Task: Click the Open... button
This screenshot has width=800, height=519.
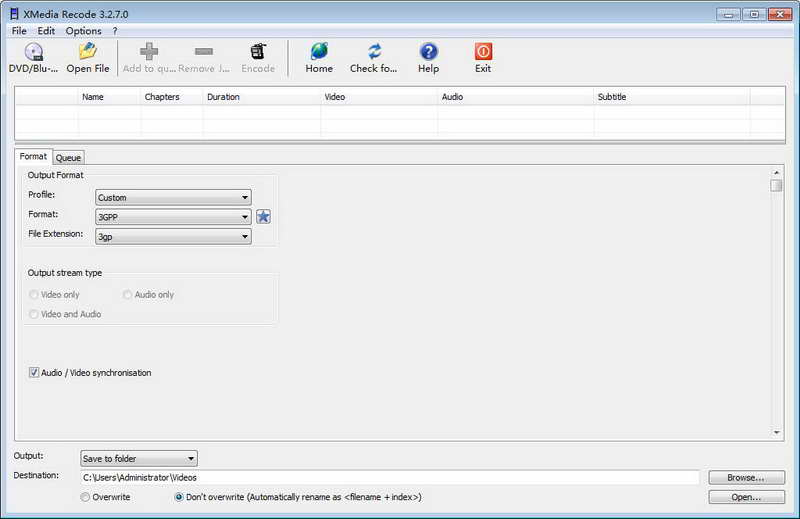Action: pyautogui.click(x=746, y=497)
